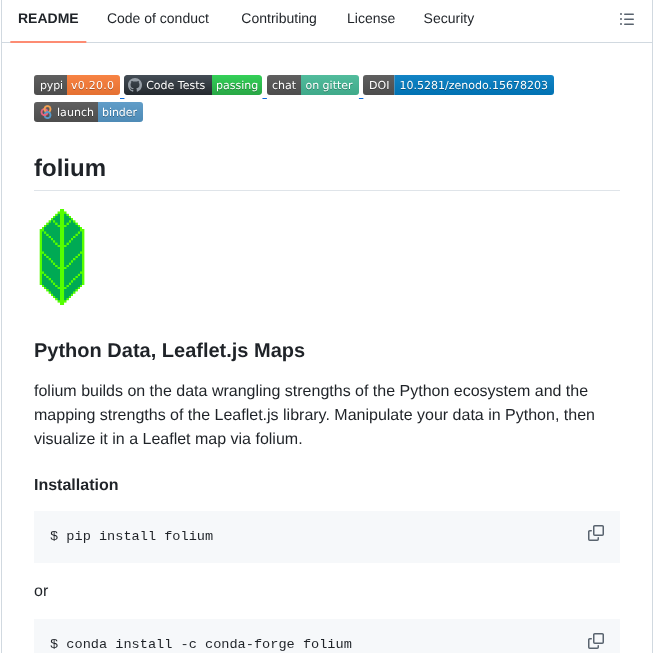Switch to the License tab

coord(371,19)
